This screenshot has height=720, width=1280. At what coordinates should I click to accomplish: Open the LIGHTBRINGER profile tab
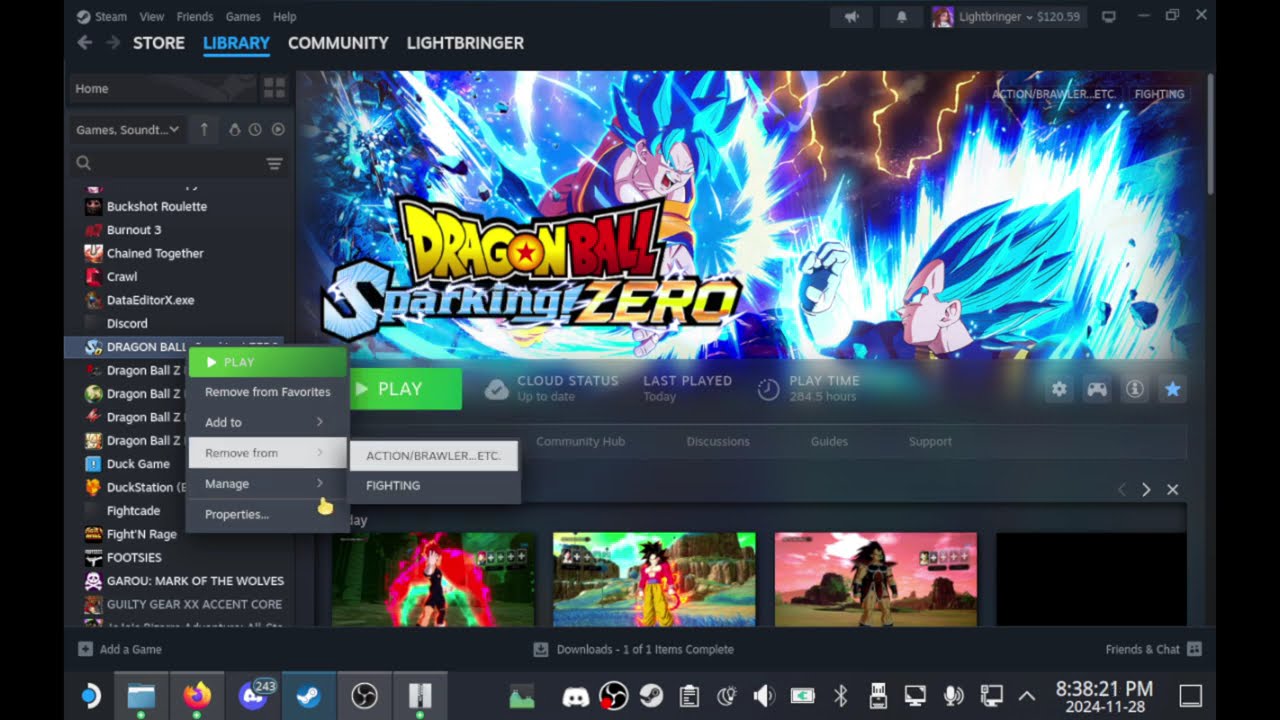pyautogui.click(x=465, y=43)
